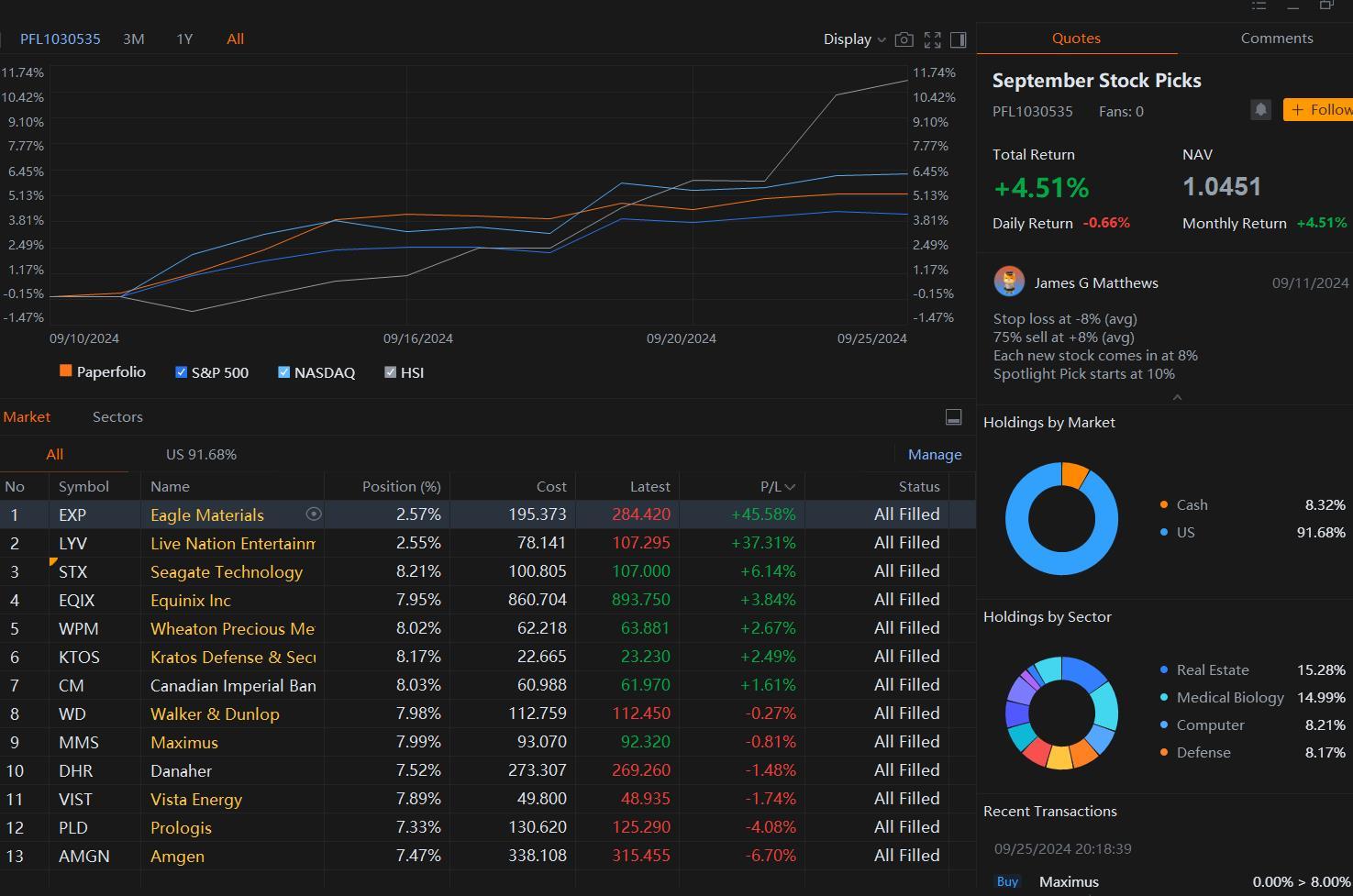Toggle the right side panel layout icon

click(x=959, y=39)
